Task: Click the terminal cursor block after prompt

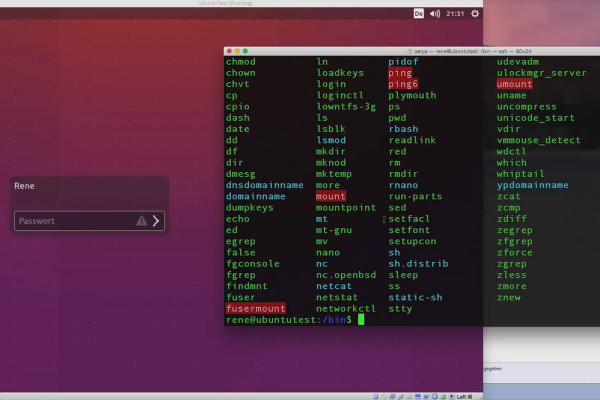Action: tap(361, 320)
